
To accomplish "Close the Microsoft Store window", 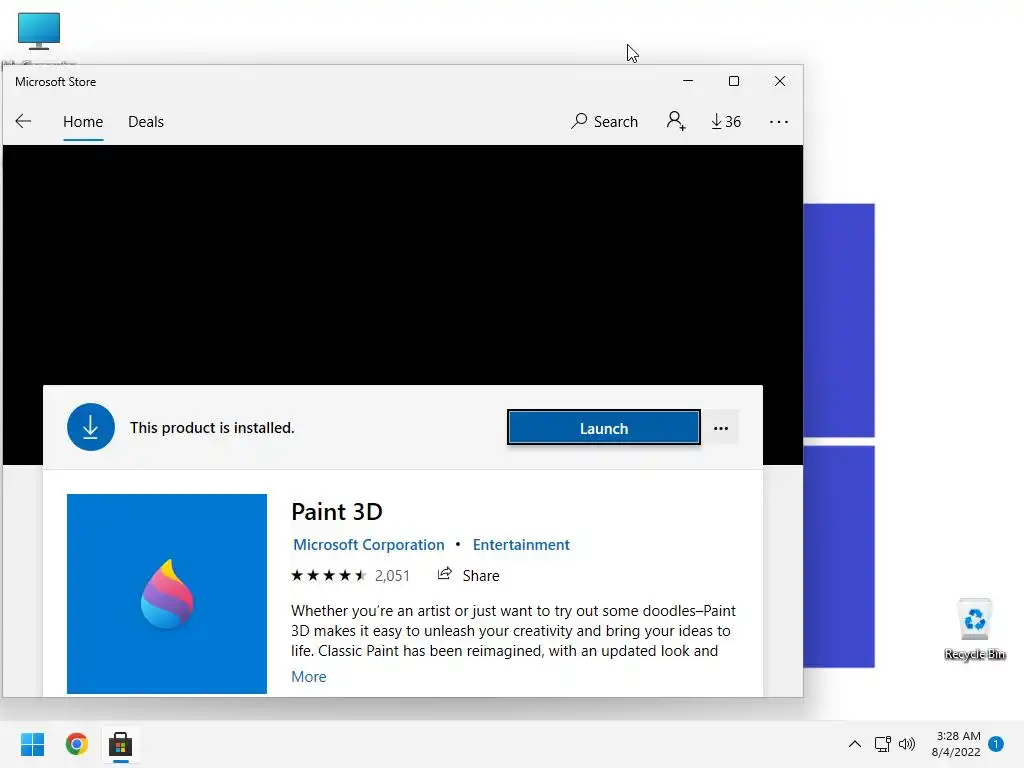I will click(x=780, y=81).
